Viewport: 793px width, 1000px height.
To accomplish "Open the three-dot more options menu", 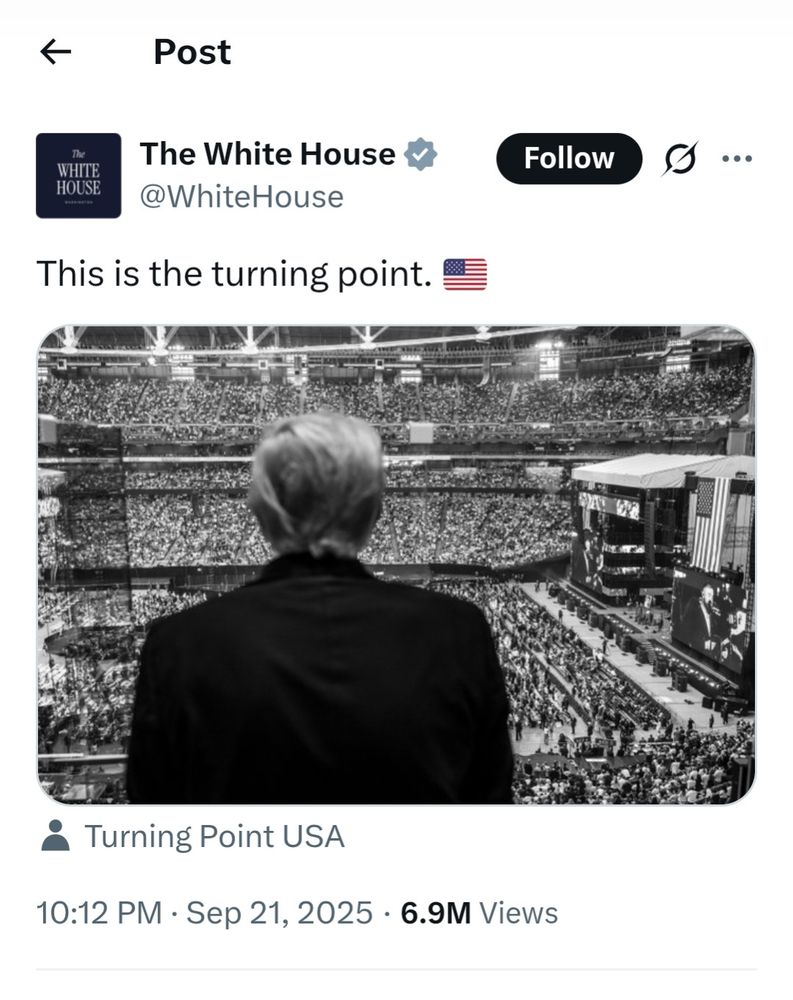I will [x=736, y=158].
